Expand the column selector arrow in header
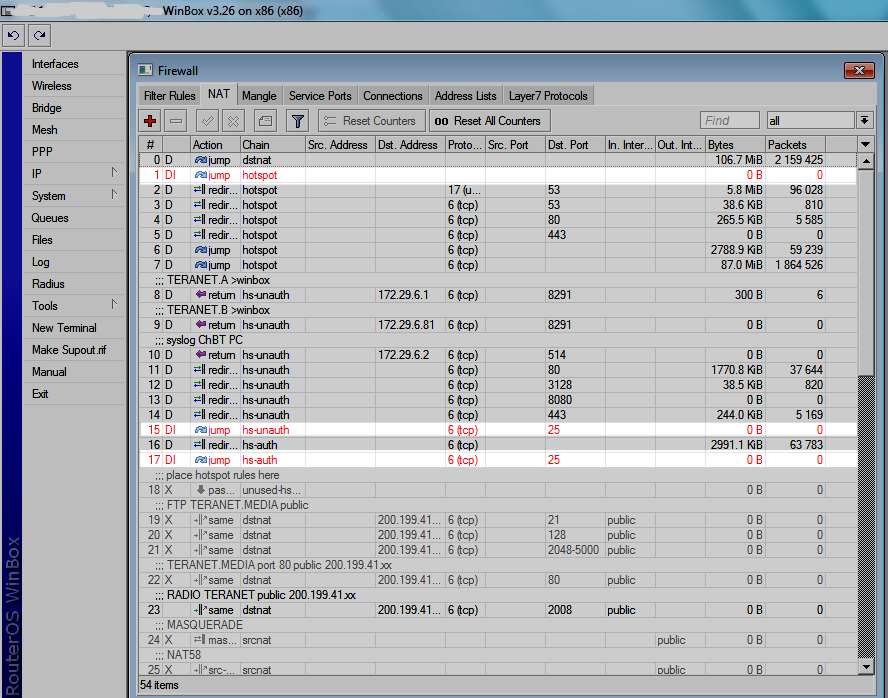888x698 pixels. [x=865, y=145]
